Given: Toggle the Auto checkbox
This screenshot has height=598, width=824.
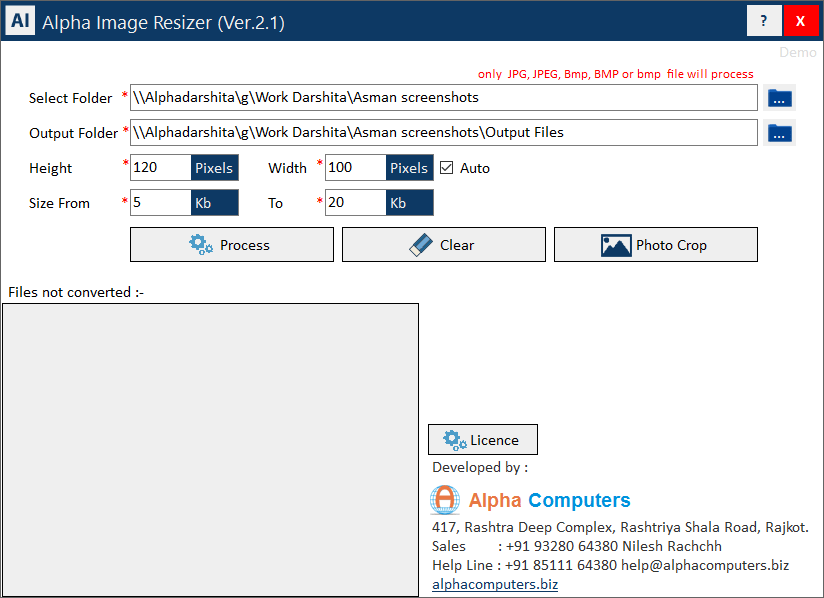Looking at the screenshot, I should coord(447,168).
